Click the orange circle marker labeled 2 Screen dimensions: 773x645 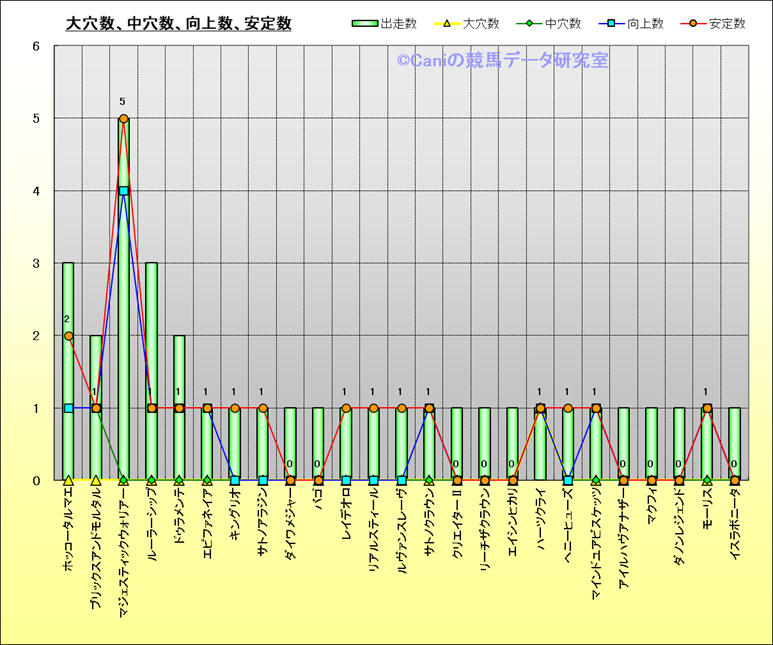68,336
